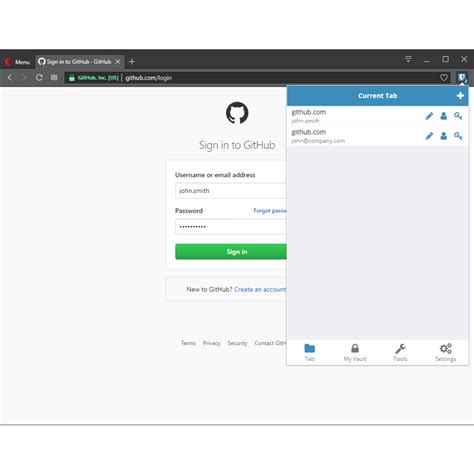
Task: Reload the current page
Action: (x=39, y=78)
